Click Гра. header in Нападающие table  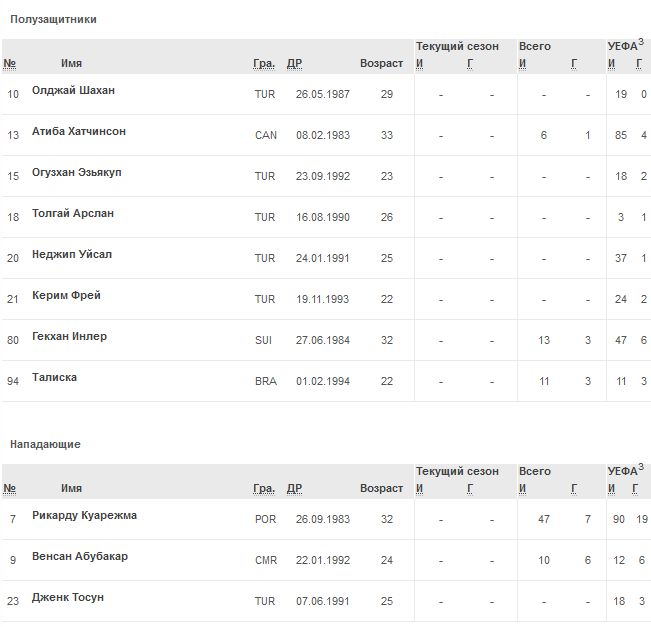tap(264, 489)
